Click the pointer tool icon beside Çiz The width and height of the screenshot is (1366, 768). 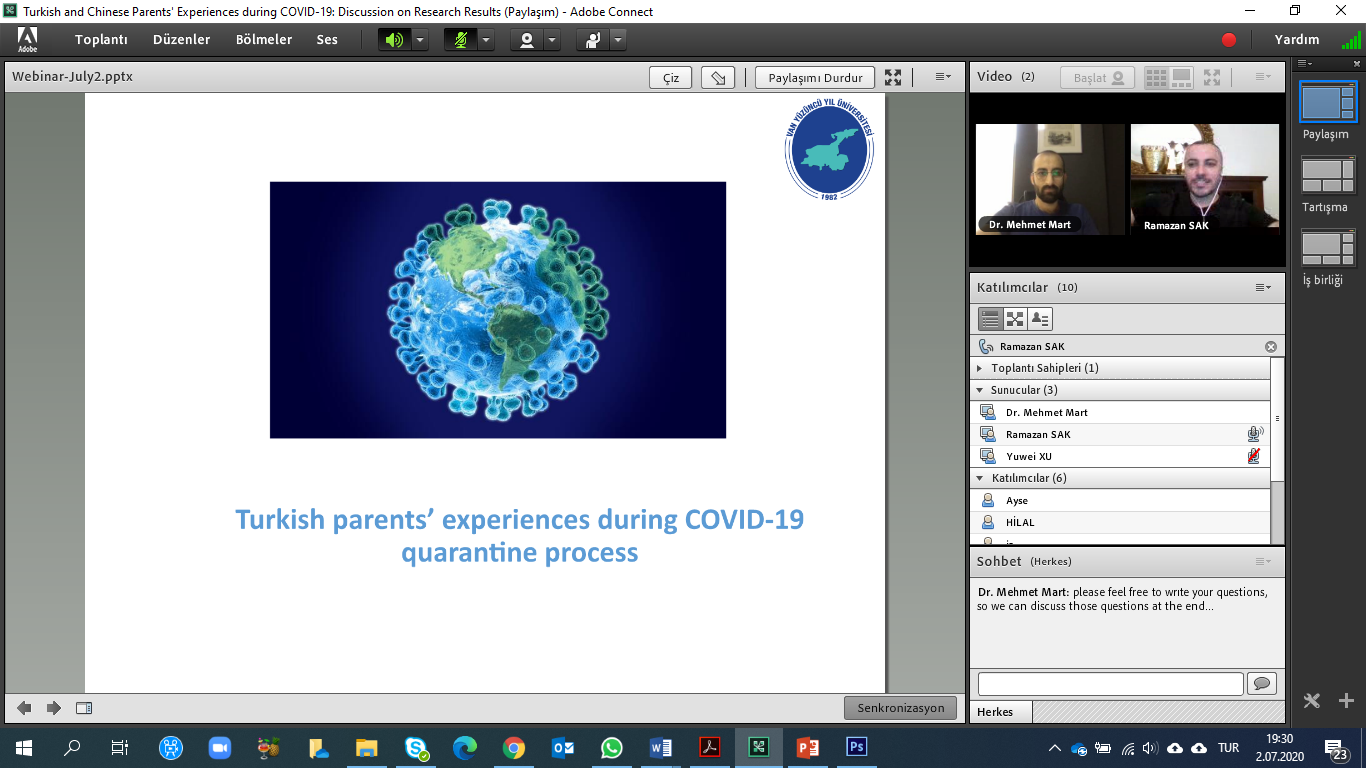point(718,77)
